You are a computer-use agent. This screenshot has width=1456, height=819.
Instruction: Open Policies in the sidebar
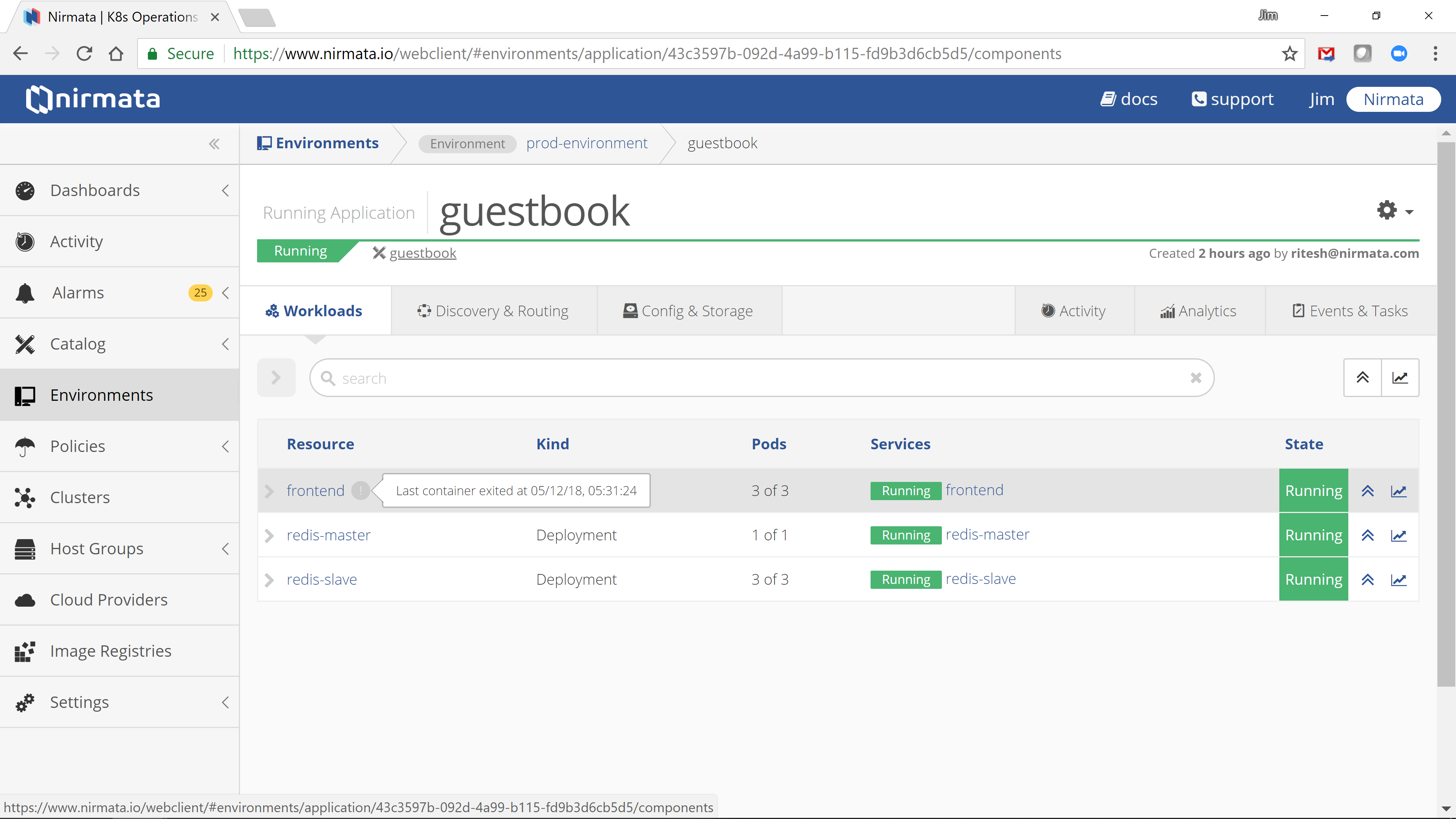77,446
